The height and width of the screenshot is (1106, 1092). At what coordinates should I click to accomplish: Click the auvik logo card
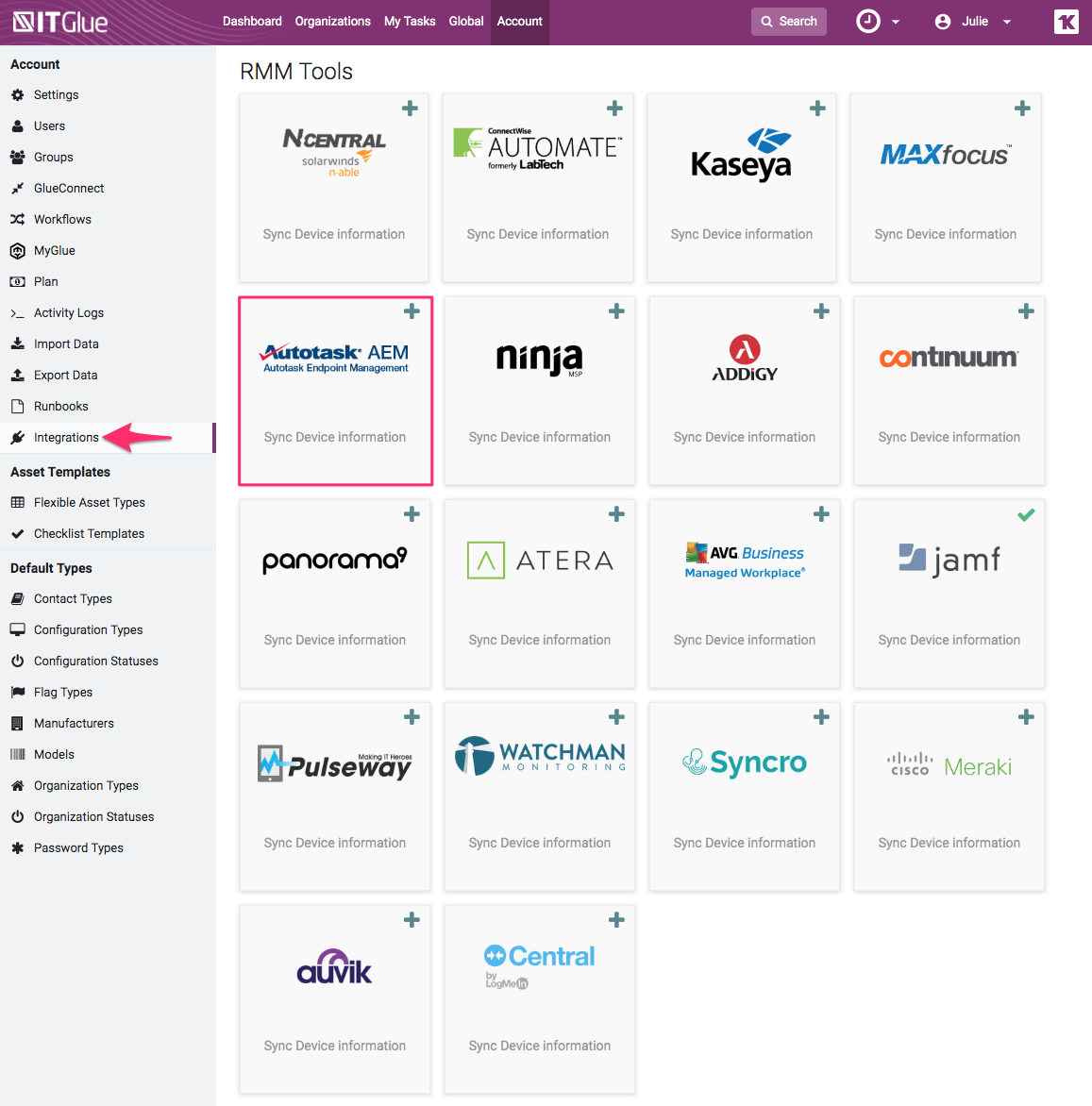334,999
